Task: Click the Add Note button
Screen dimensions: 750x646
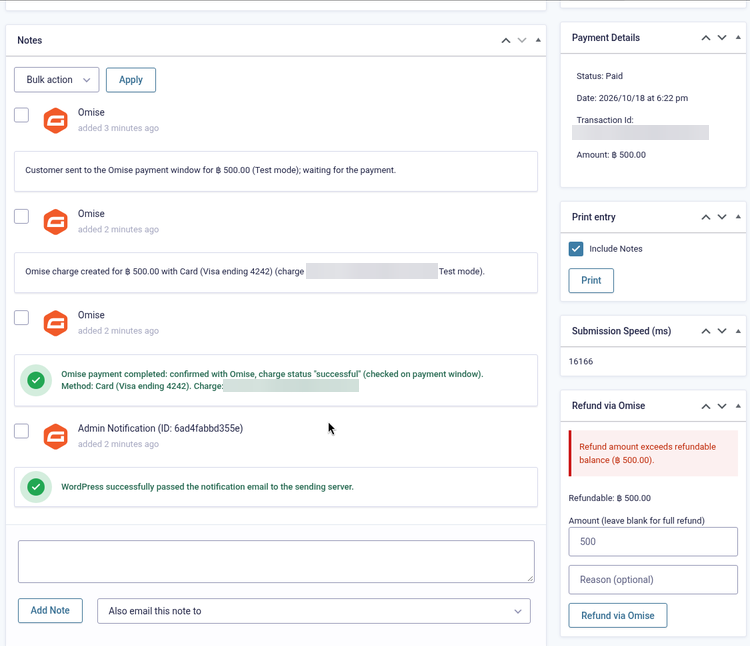Action: (50, 611)
